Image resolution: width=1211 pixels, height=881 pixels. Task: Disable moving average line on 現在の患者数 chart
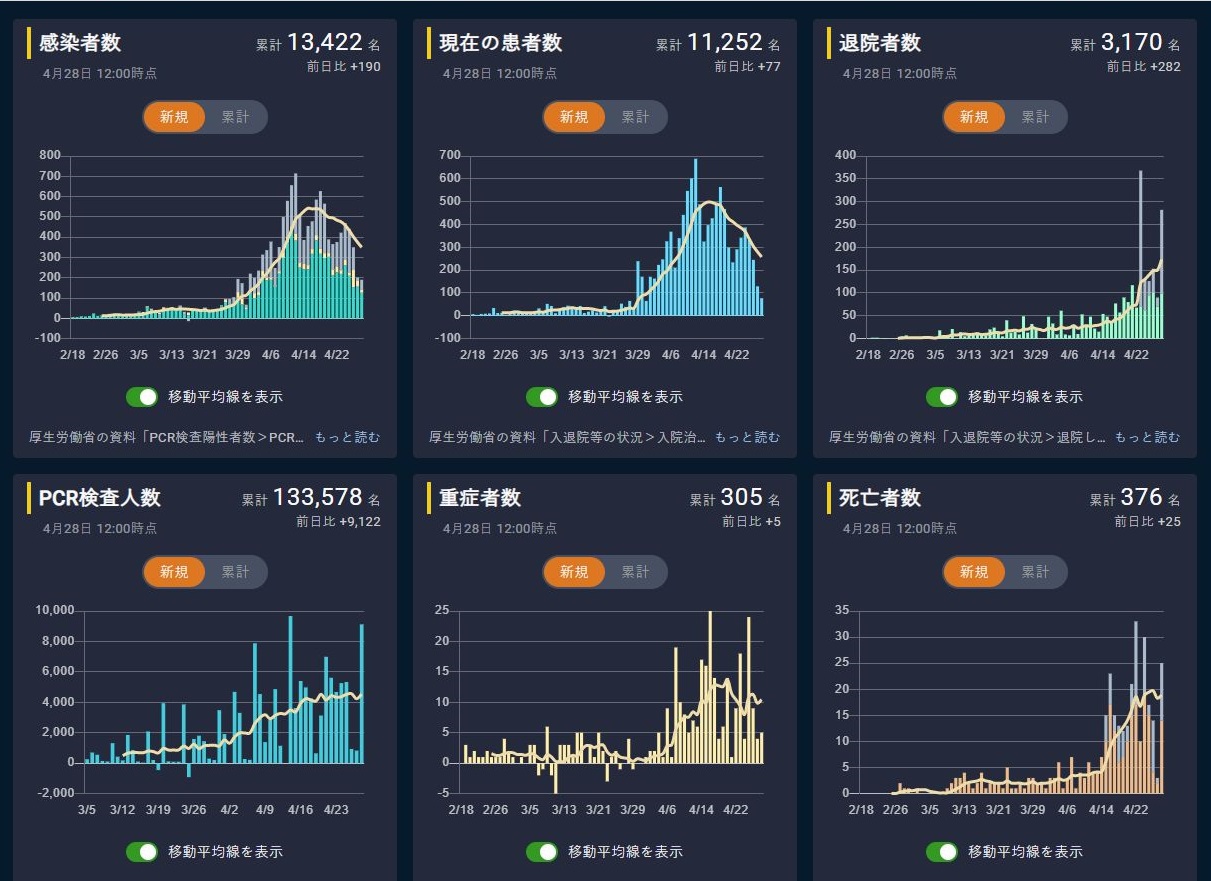542,397
